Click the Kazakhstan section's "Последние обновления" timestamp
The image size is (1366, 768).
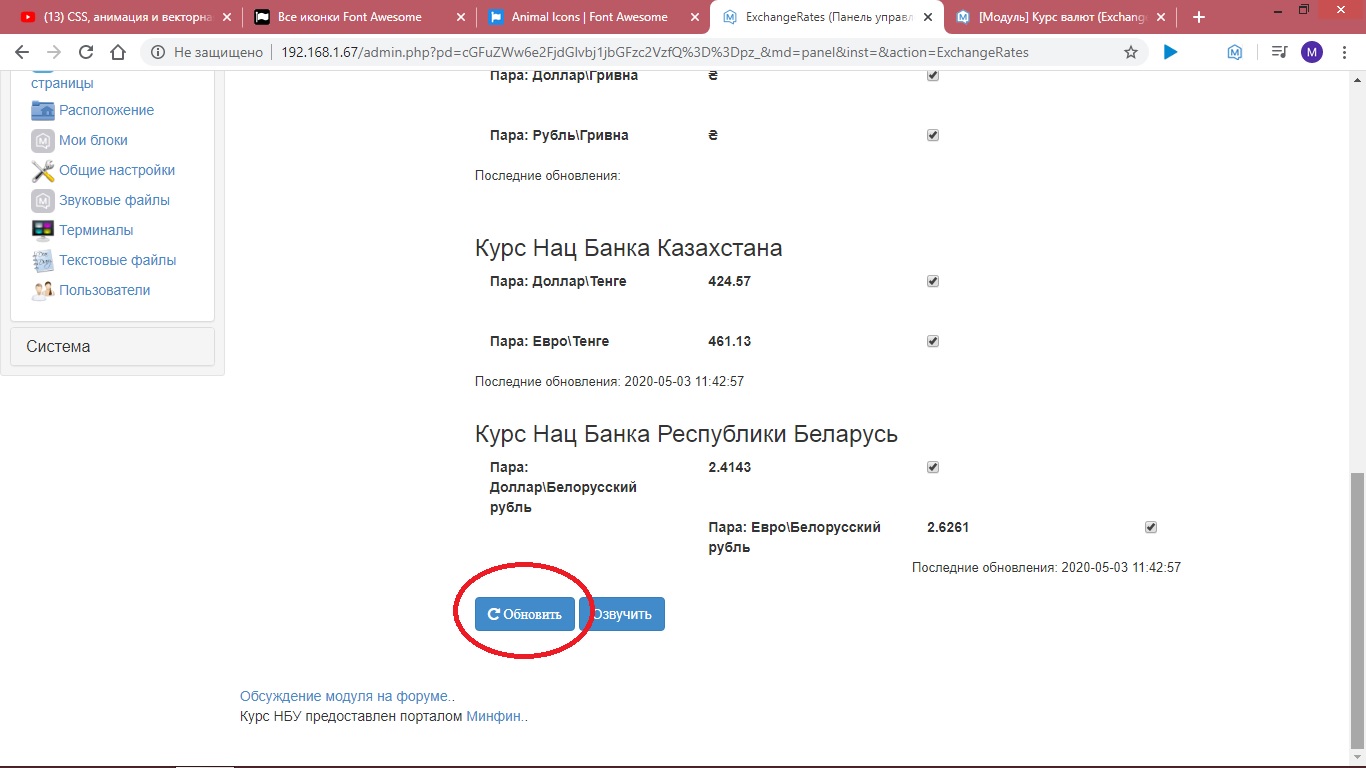[609, 381]
